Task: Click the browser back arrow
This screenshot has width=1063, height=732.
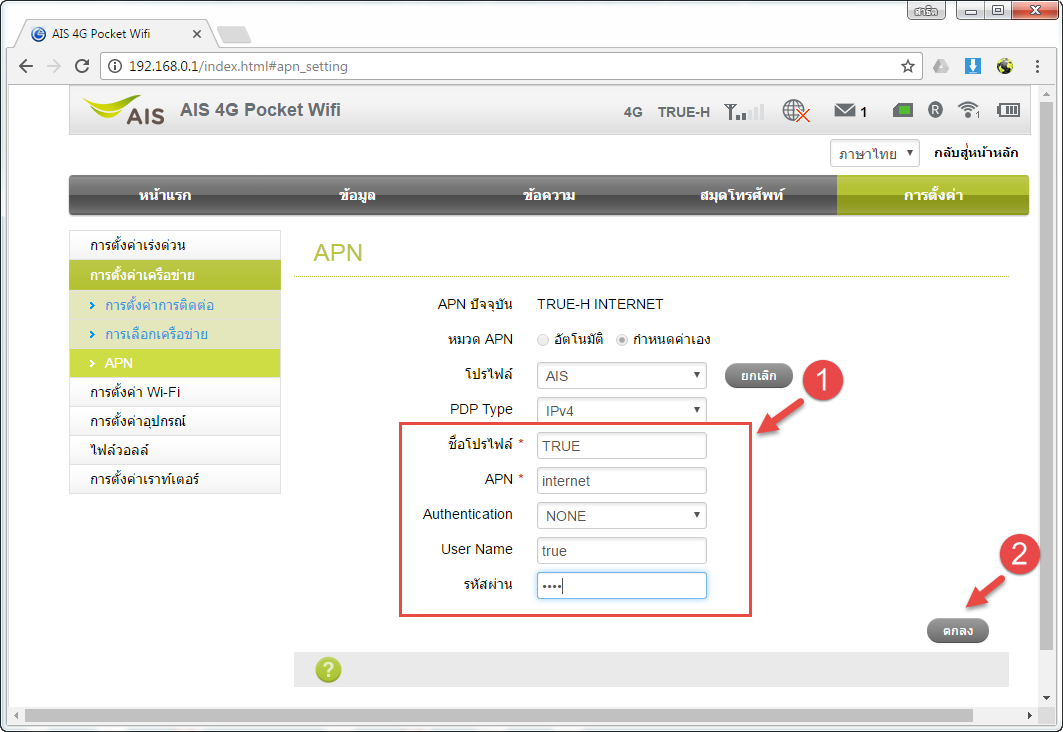Action: click(26, 66)
